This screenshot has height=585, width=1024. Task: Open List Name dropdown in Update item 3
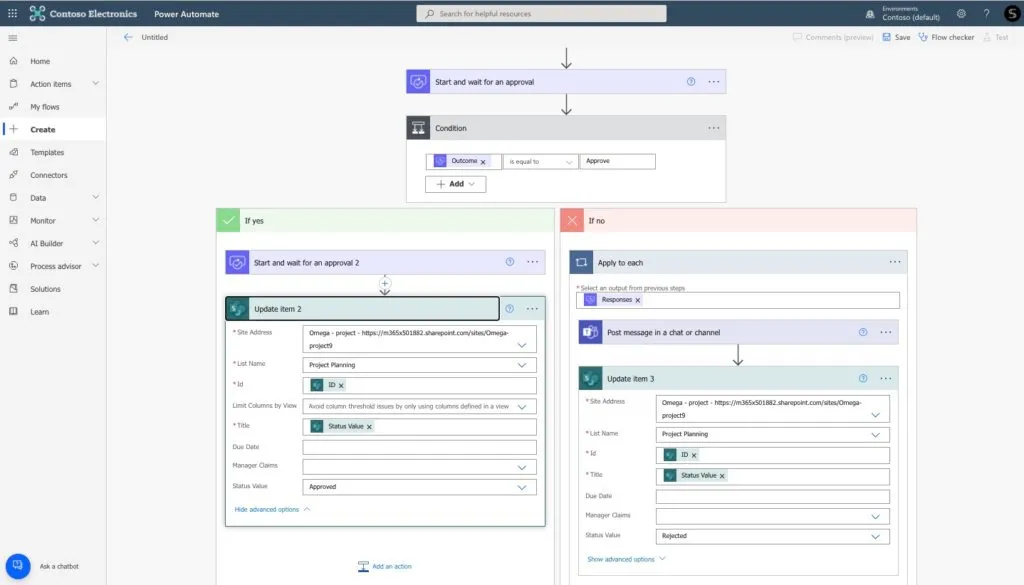click(x=875, y=435)
